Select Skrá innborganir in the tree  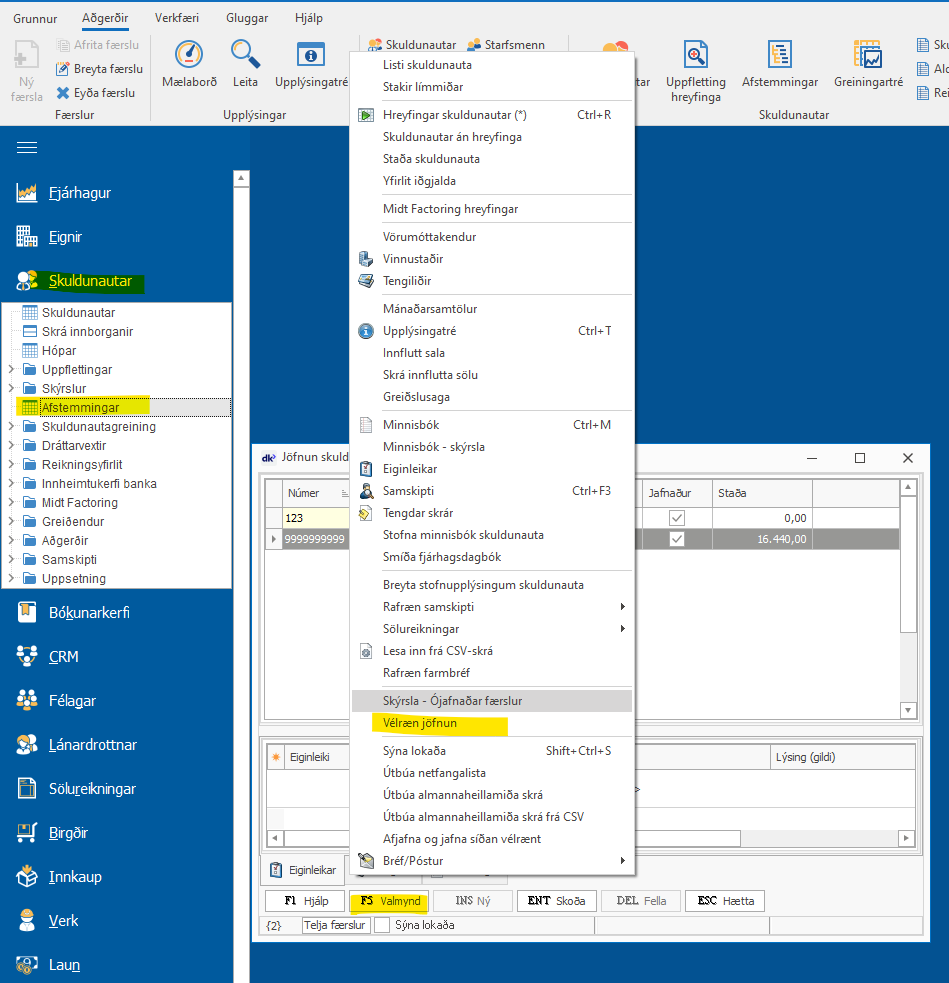87,332
